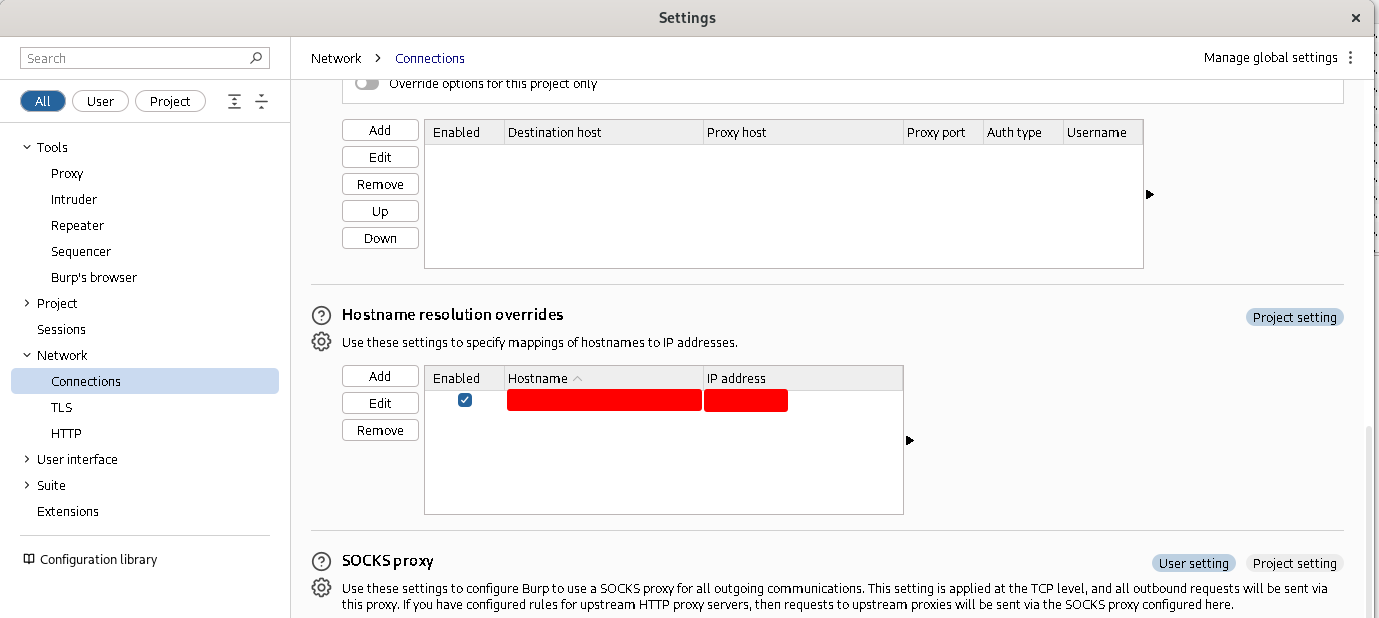Click Add button for hostname resolution overrides

pos(380,376)
